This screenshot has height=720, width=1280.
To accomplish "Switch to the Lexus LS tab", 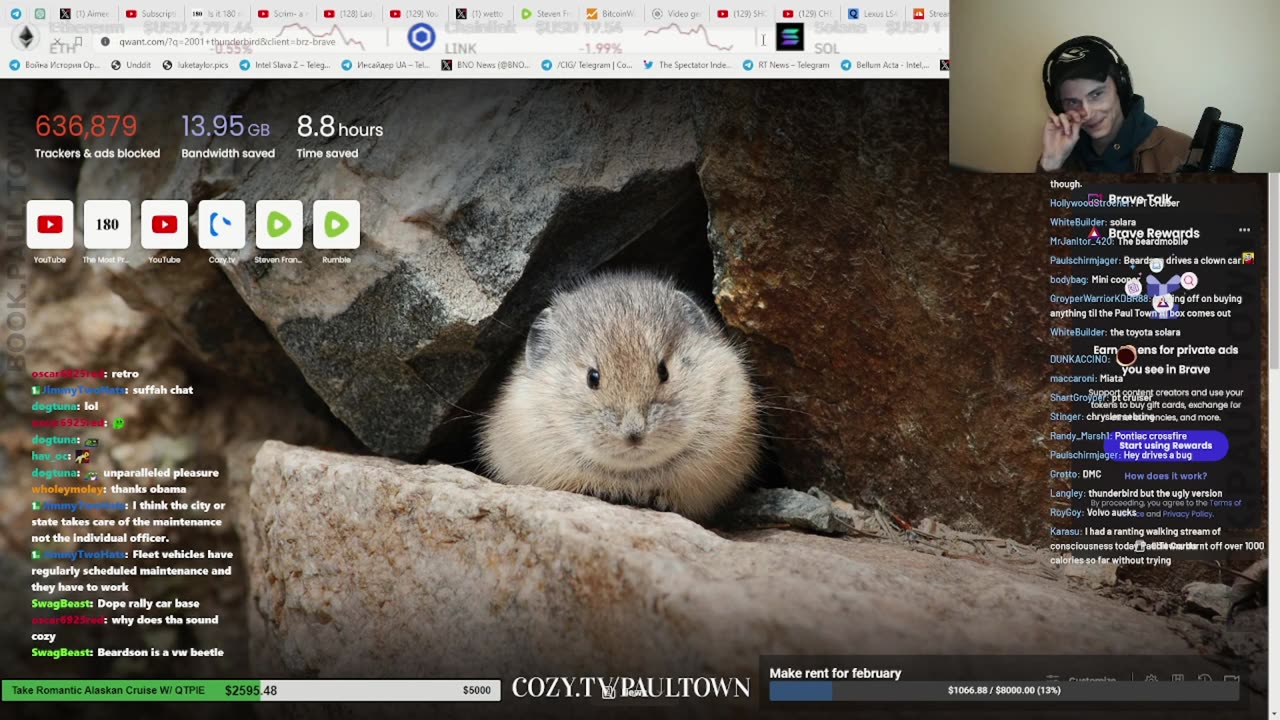I will point(872,14).
